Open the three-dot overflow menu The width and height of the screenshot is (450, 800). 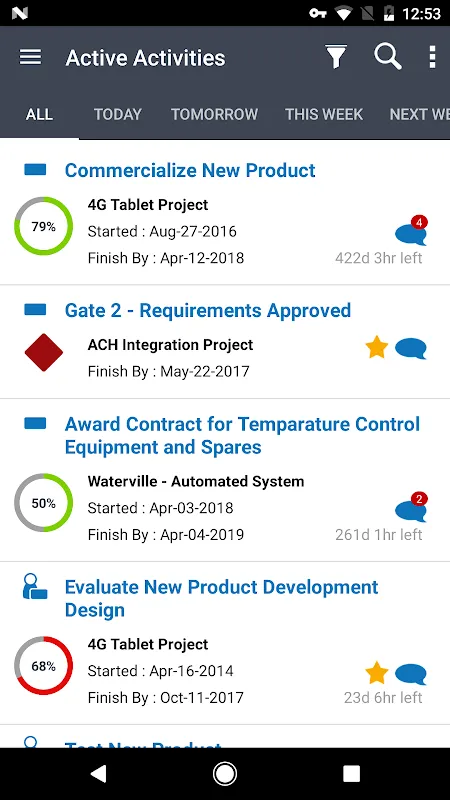pos(432,57)
